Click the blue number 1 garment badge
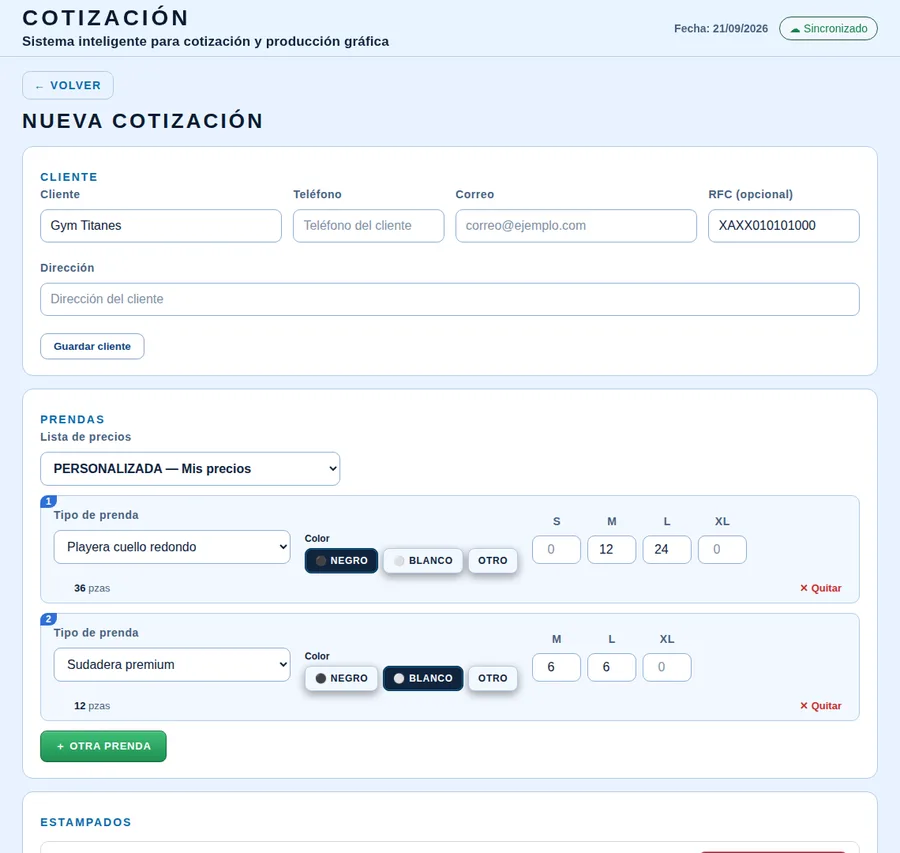Screen dimensions: 900x853 click(x=48, y=501)
